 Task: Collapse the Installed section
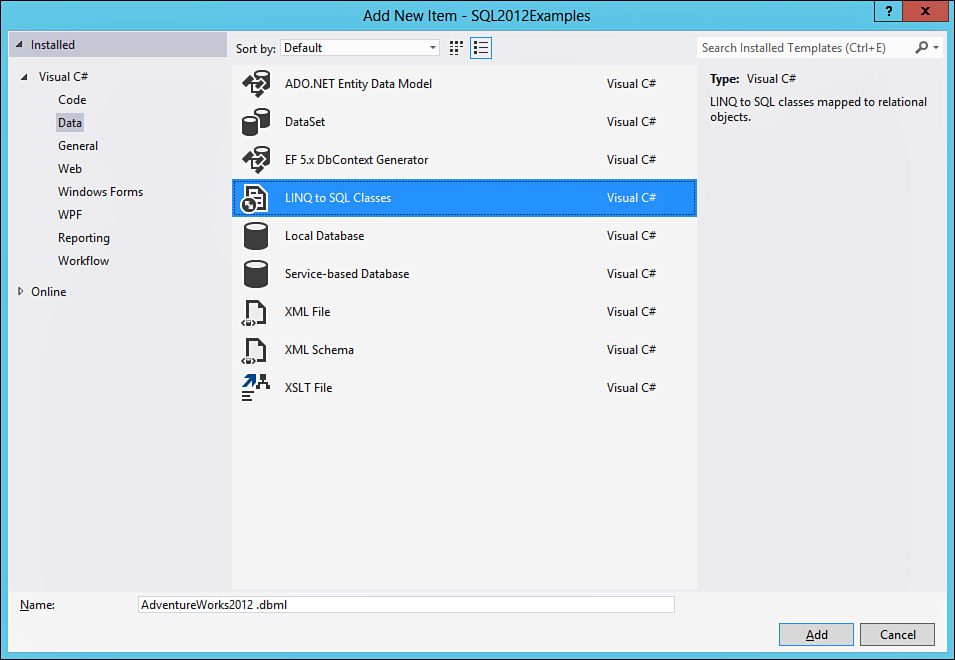point(19,45)
